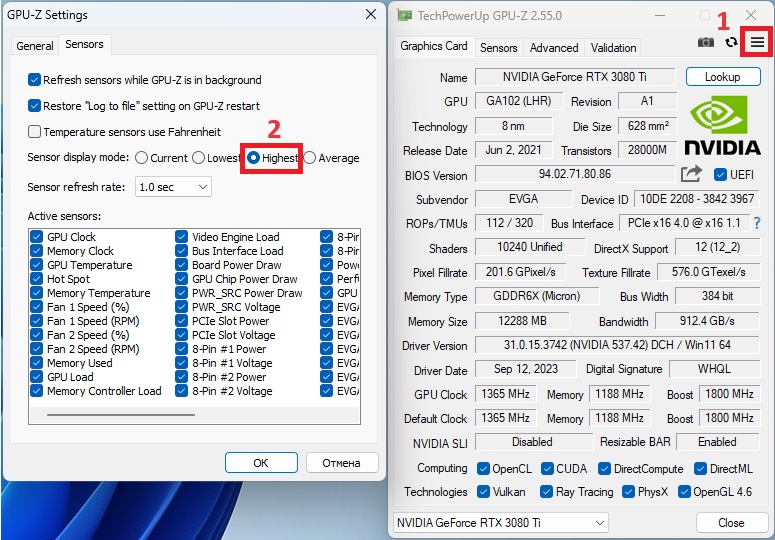Select the Current sensor display mode

[141, 158]
